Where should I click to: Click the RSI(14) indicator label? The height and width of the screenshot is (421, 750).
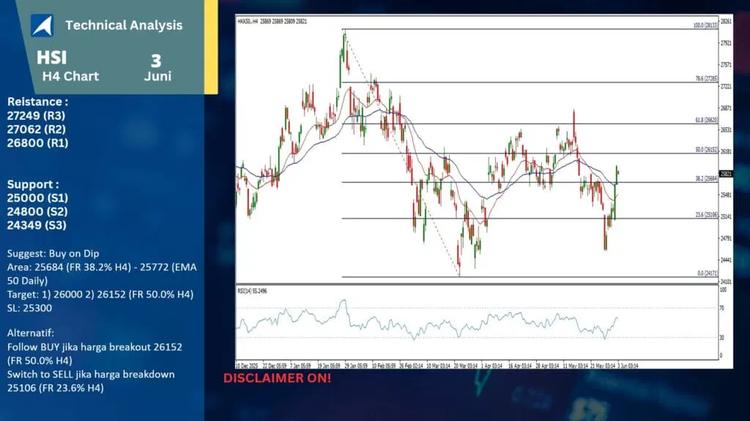[252, 291]
